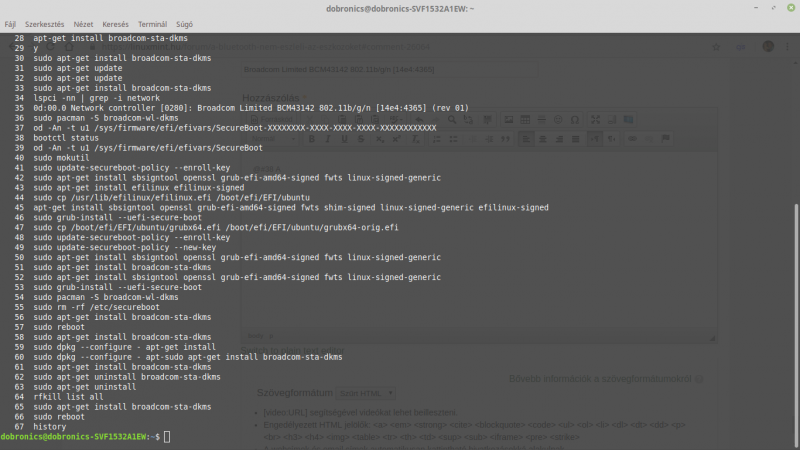Click the Superscript icon in the forum editor

(x=396, y=139)
